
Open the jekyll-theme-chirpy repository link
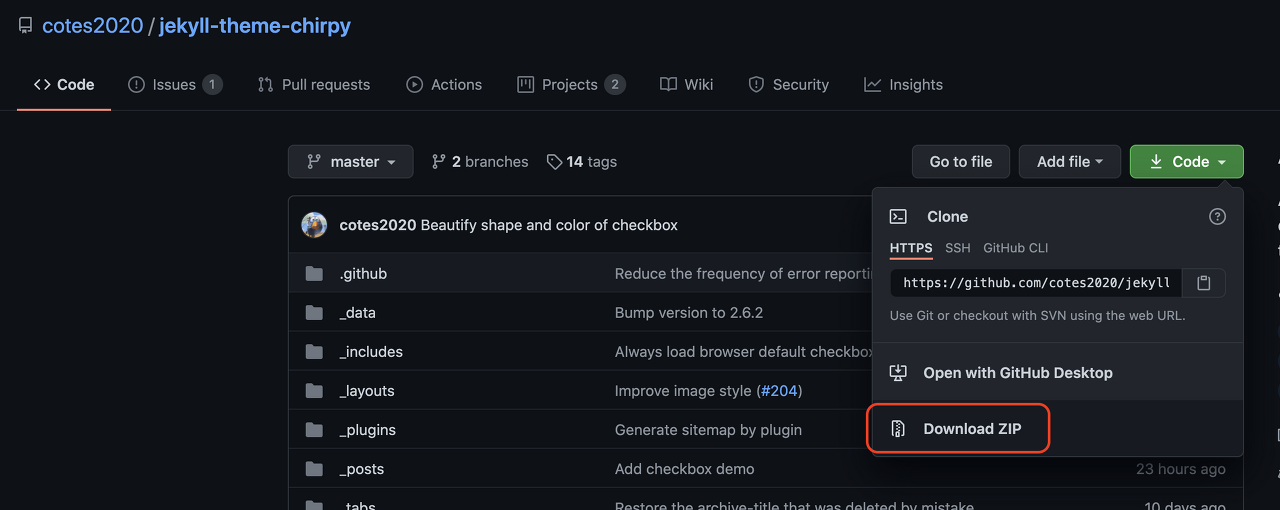coord(255,25)
